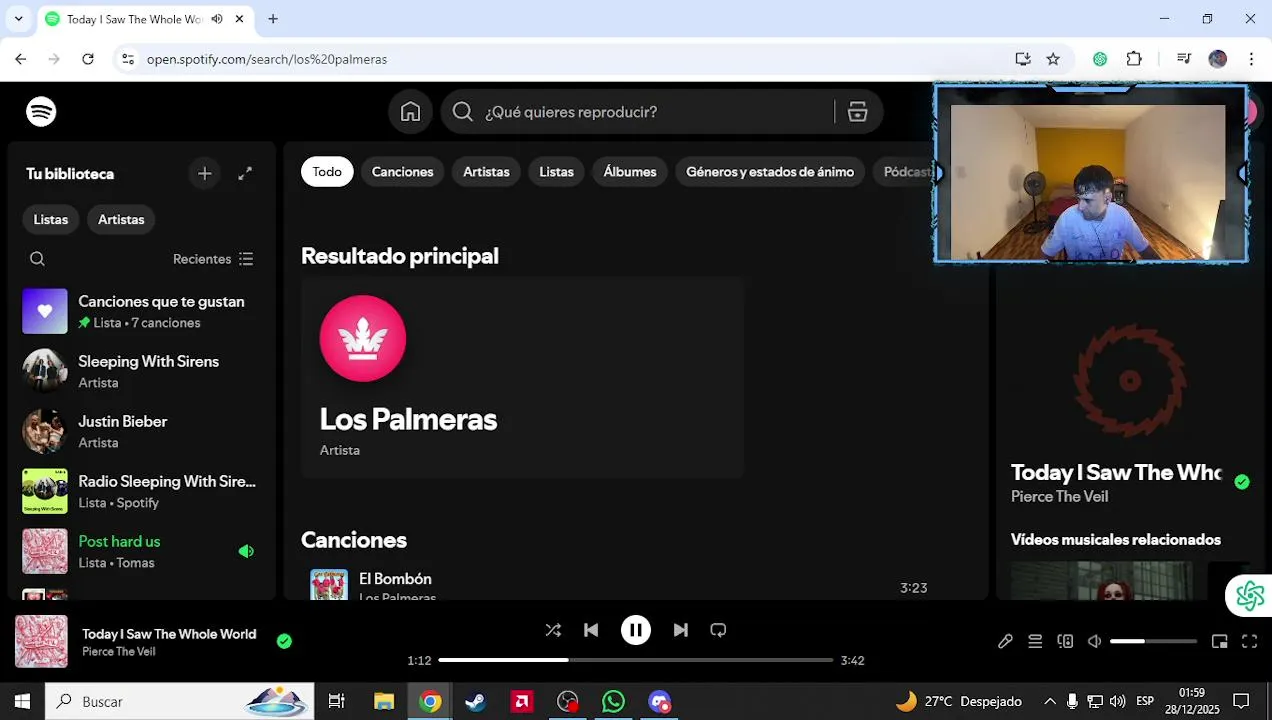The width and height of the screenshot is (1272, 720).
Task: Open Pierce The Veil link in player bar
Action: [118, 652]
